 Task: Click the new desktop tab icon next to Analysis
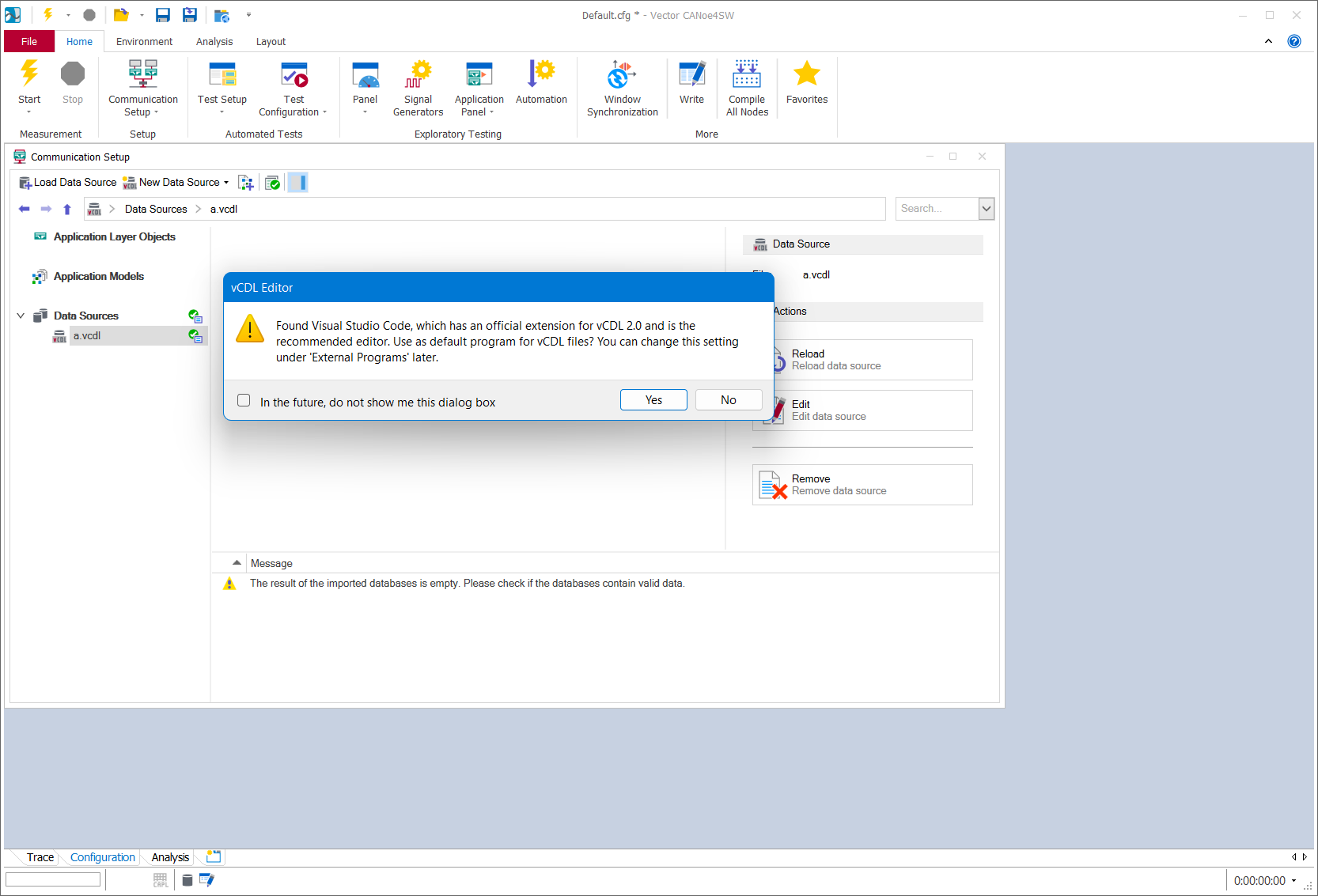point(214,856)
